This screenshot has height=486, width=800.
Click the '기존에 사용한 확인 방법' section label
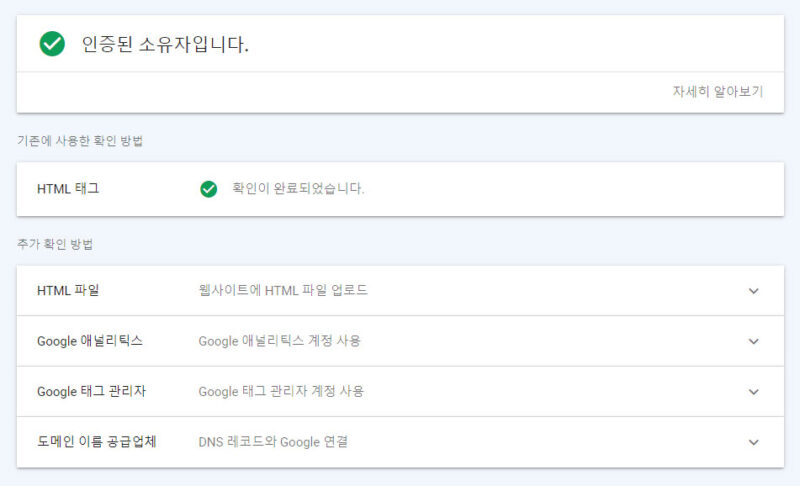pos(80,141)
